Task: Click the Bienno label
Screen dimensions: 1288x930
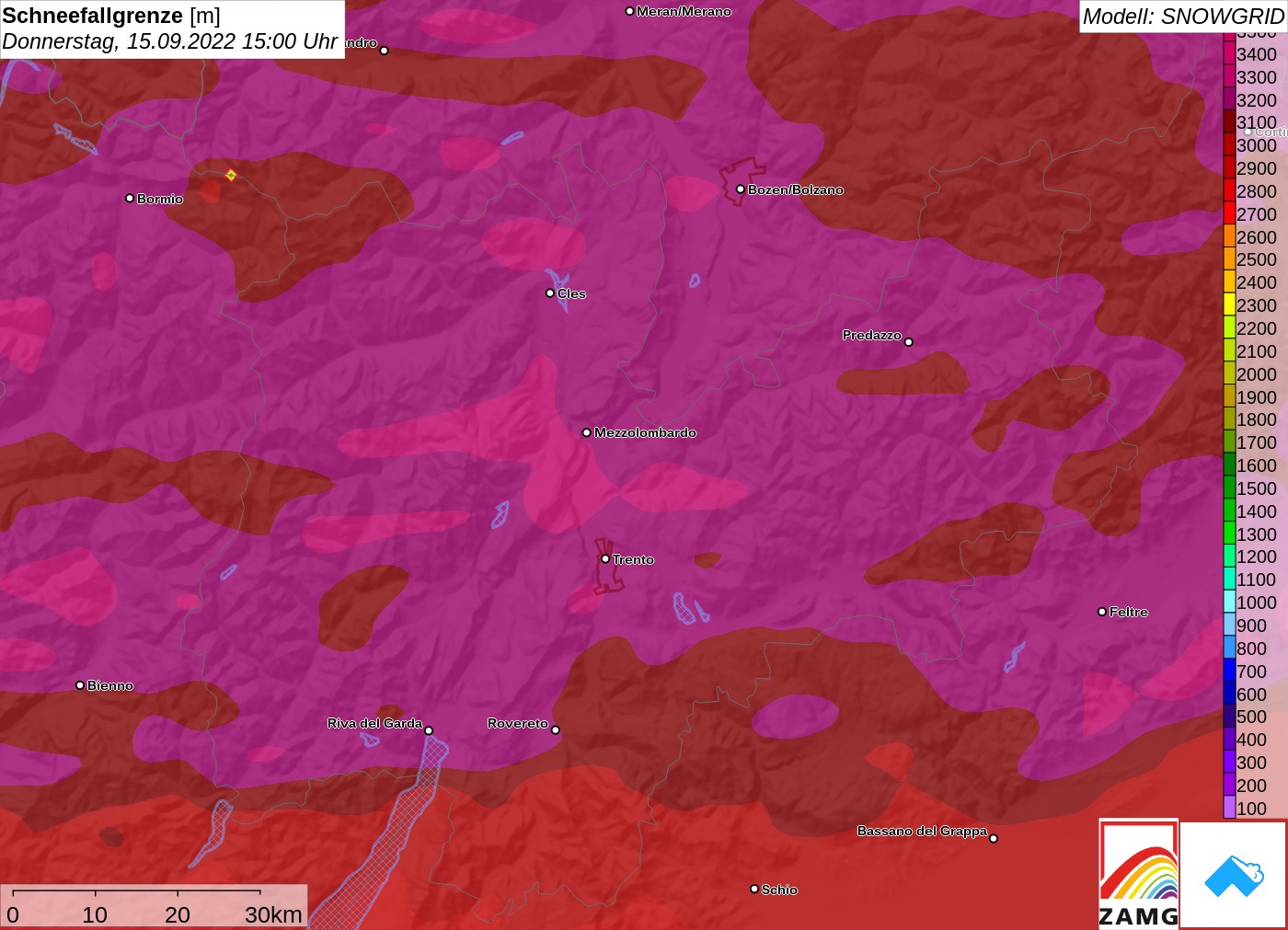Action: coord(110,685)
